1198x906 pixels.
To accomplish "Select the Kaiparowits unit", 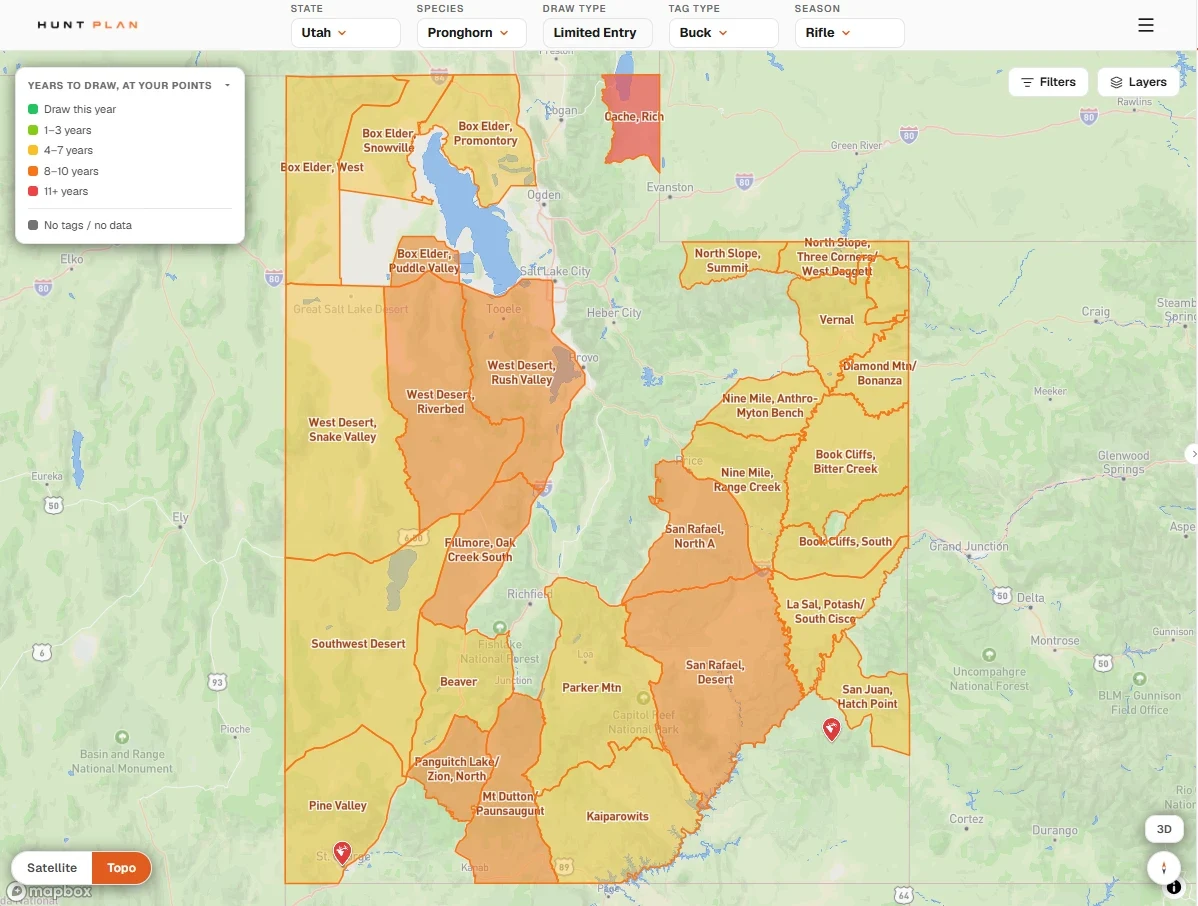I will click(617, 817).
